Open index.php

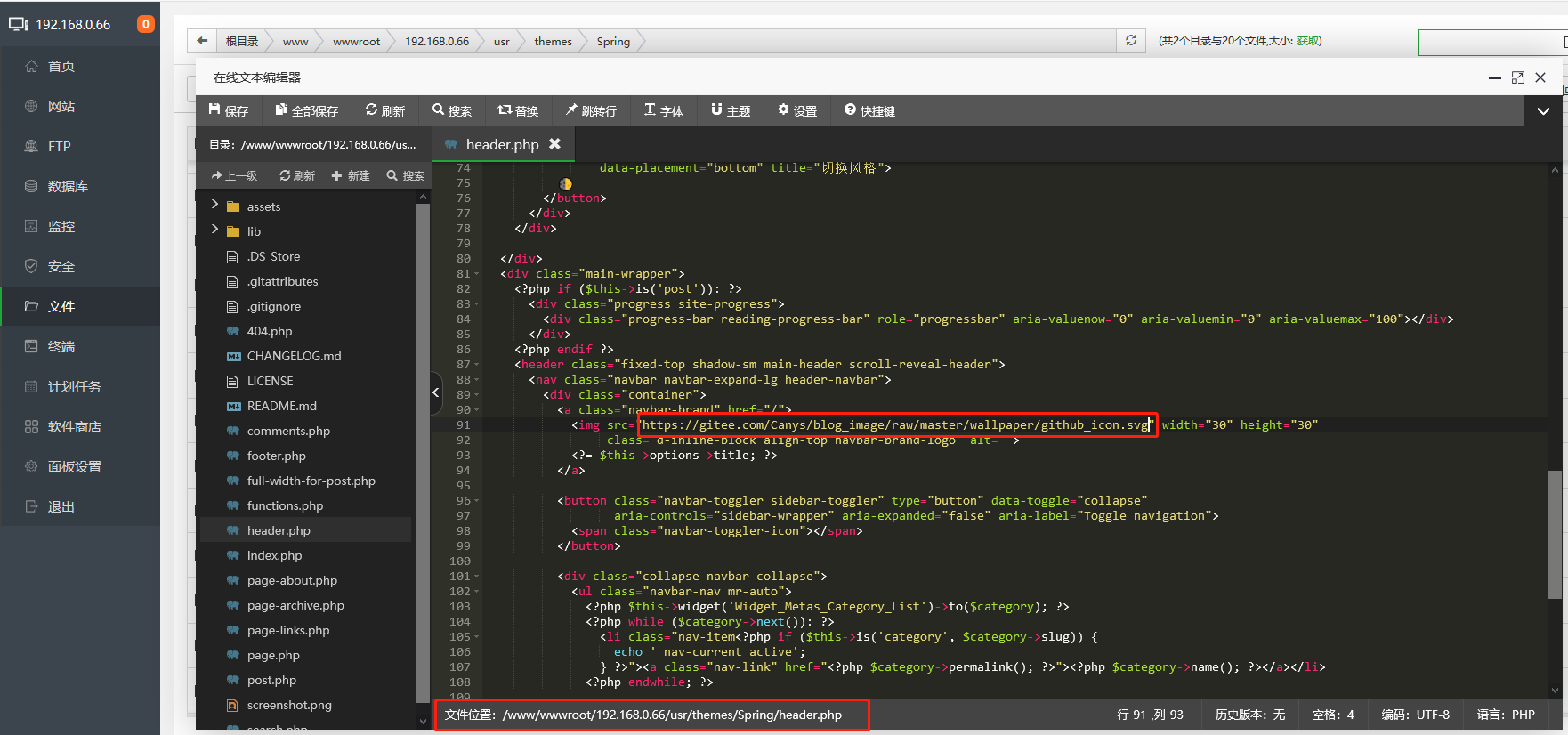pyautogui.click(x=274, y=555)
